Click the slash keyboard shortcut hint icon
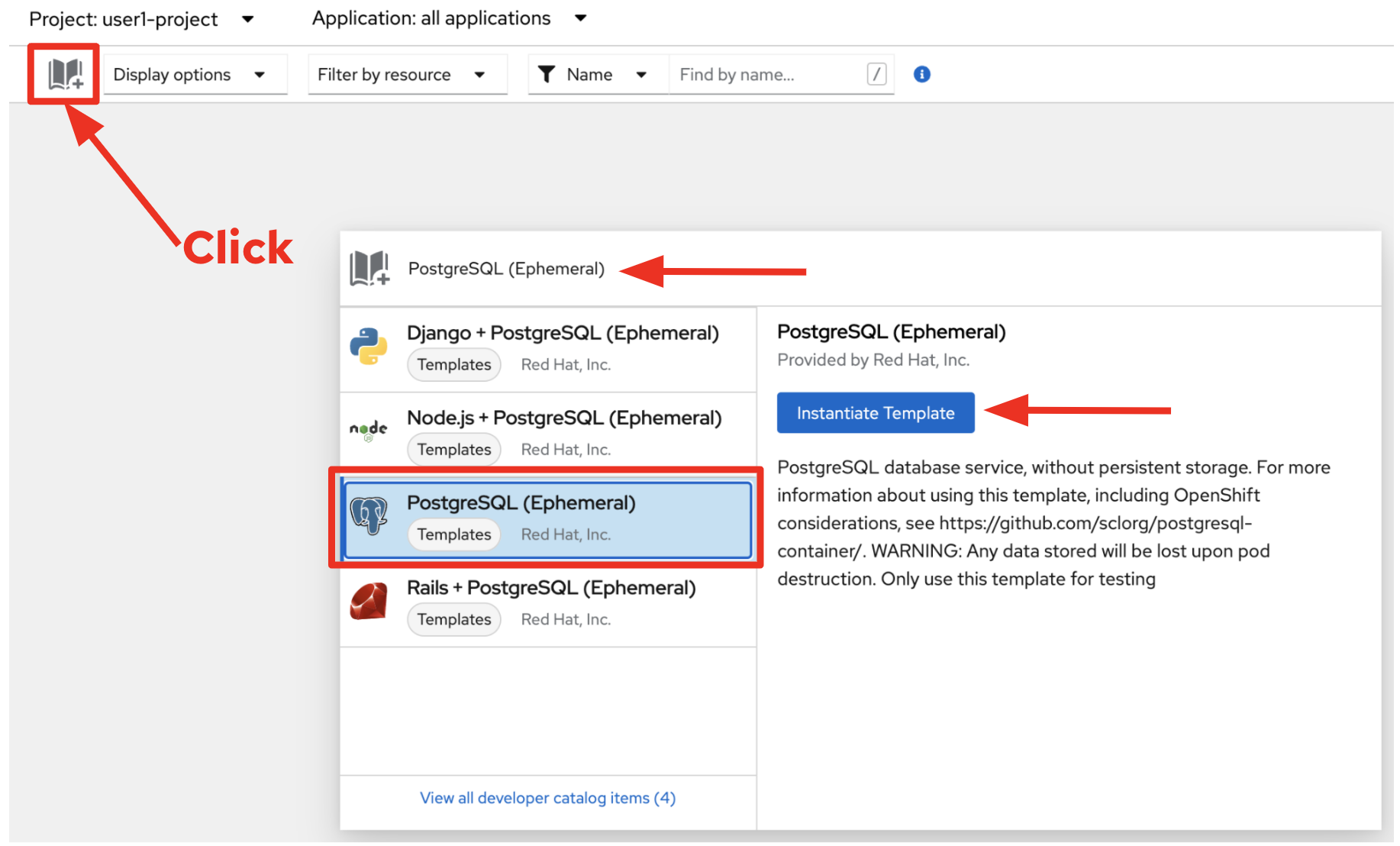This screenshot has height=846, width=1400. point(876,74)
